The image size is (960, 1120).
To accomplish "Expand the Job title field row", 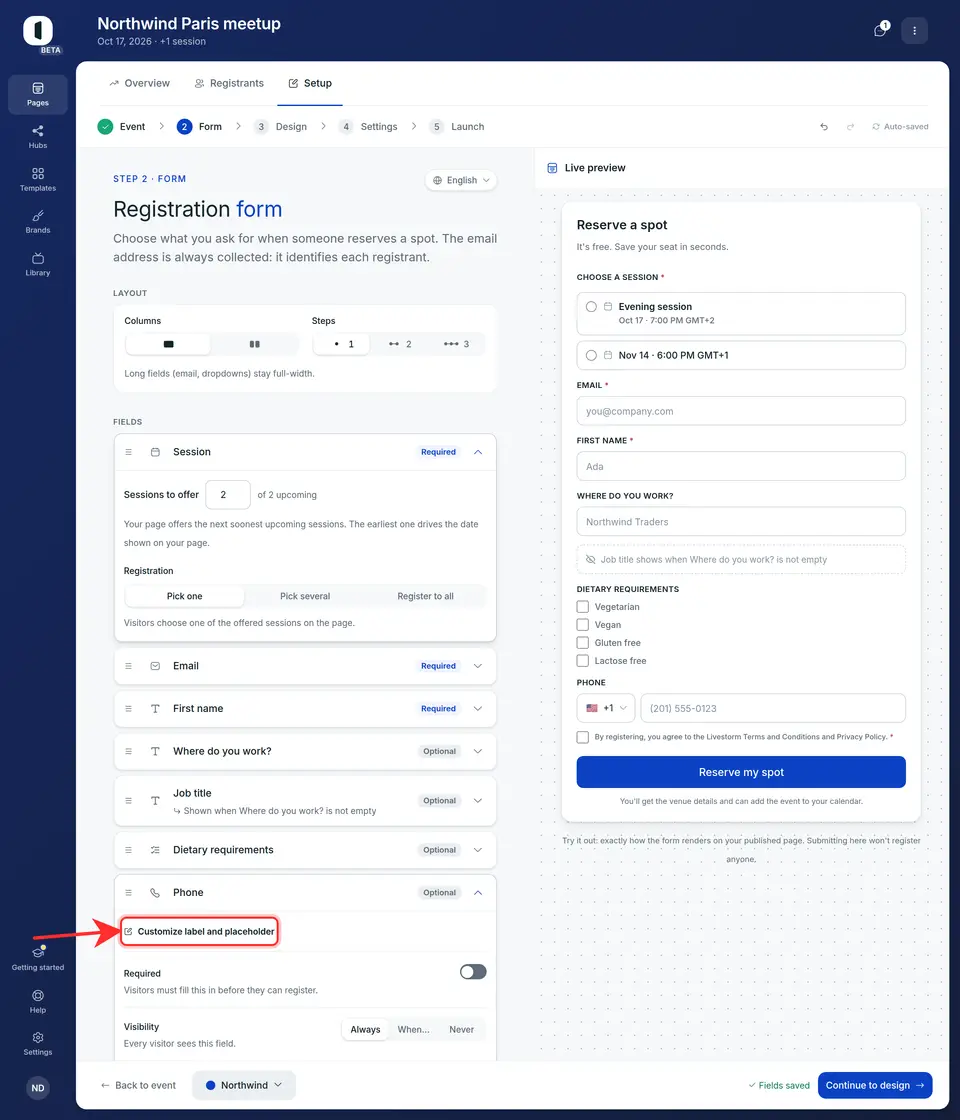I will pos(478,801).
